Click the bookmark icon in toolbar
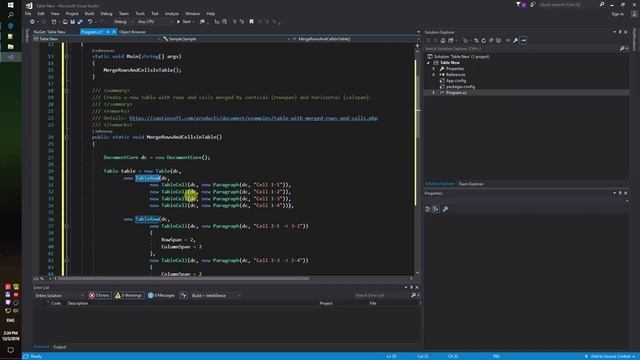Viewport: 640px width, 360px height. [x=251, y=22]
